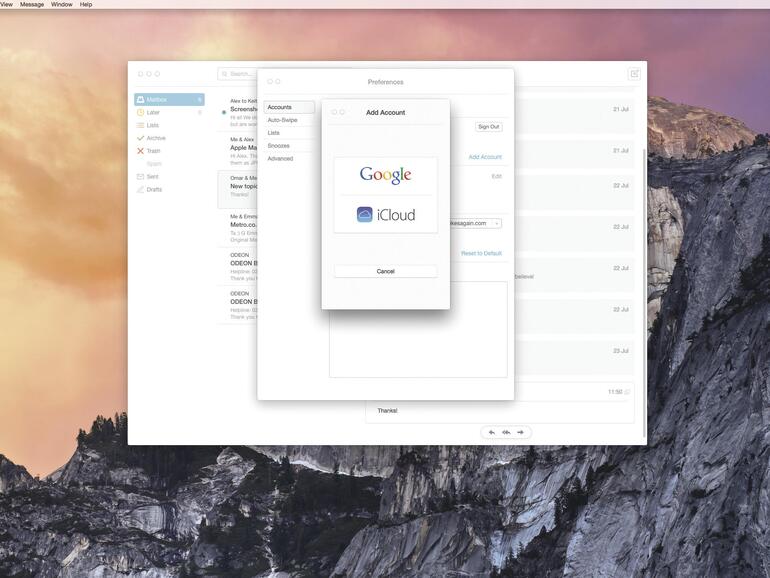Screen dimensions: 770x578
Task: Open the Message menu in menu bar
Action: coord(32,4)
